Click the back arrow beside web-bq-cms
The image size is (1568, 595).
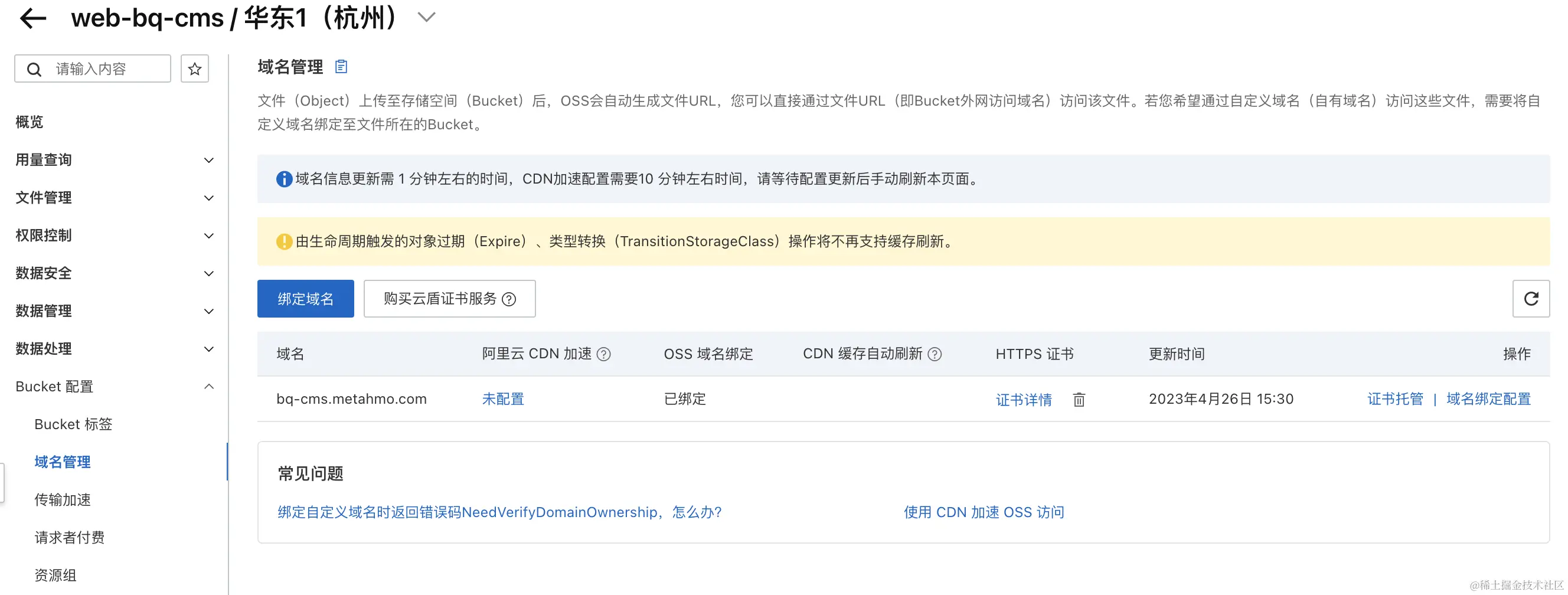coord(32,18)
